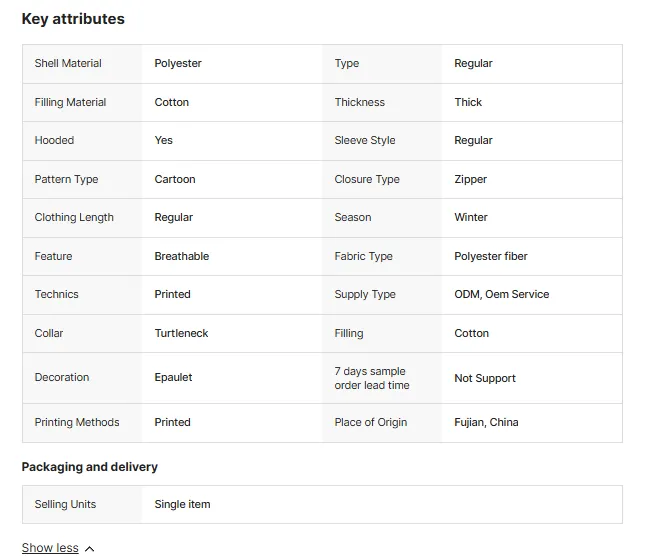Click the 7 days sample order lead time label
Image resolution: width=649 pixels, height=560 pixels.
(372, 378)
